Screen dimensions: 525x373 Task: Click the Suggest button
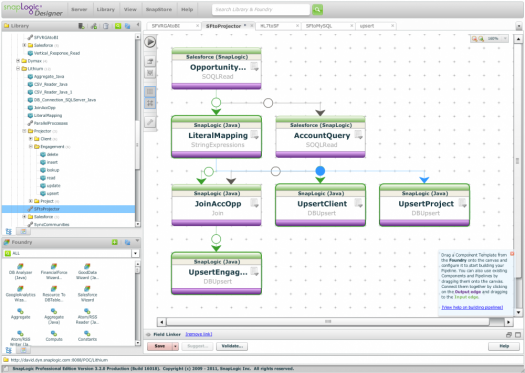(x=197, y=346)
